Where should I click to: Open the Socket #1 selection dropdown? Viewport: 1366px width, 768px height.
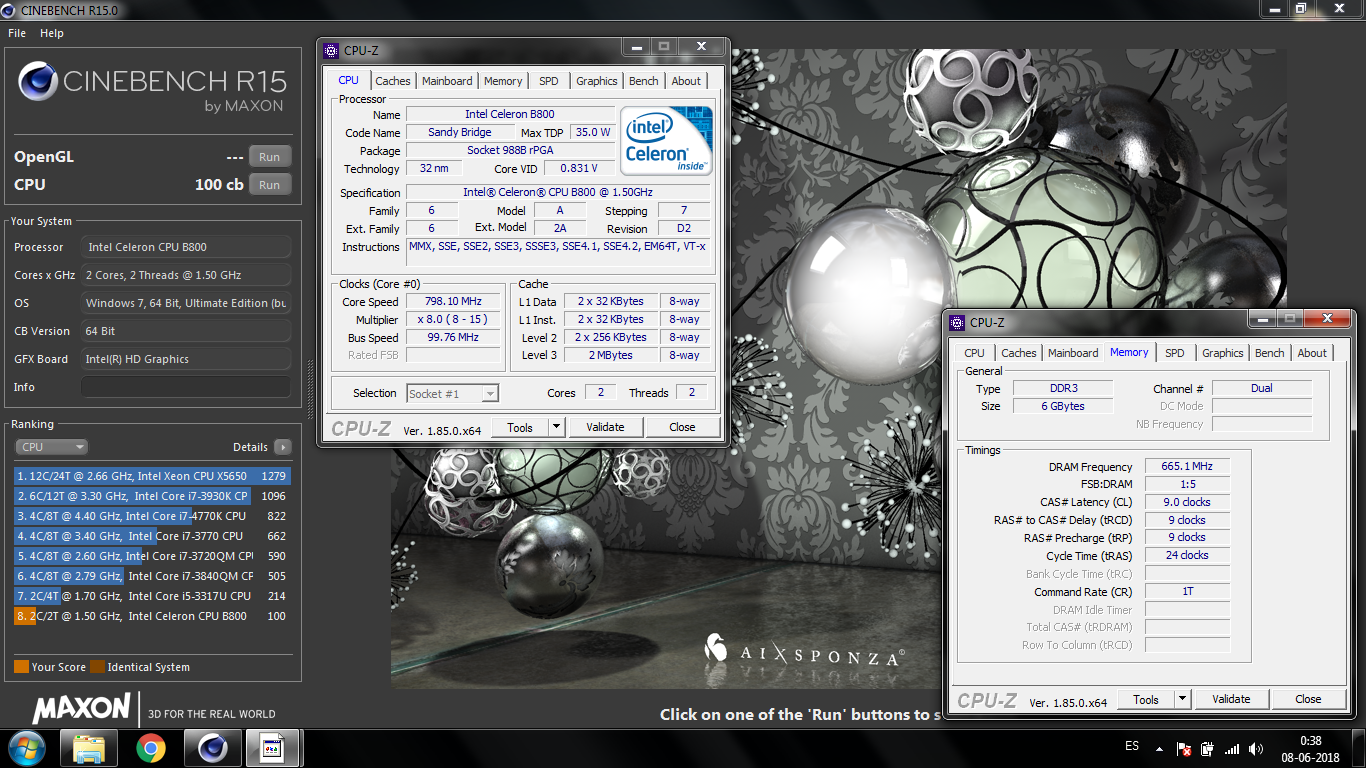click(x=452, y=394)
